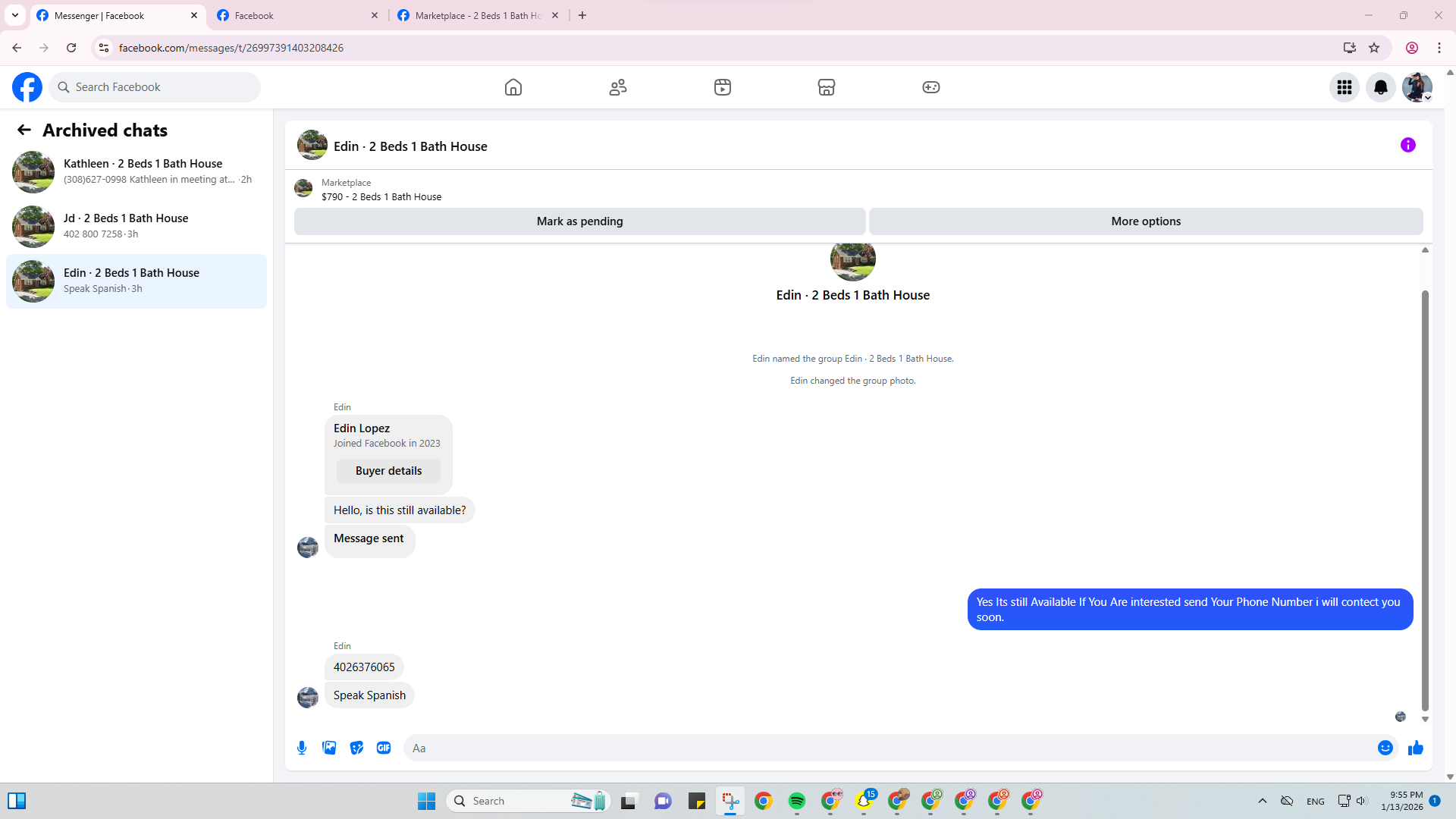
Task: Open Facebook Marketplace from top navigation
Action: [827, 87]
